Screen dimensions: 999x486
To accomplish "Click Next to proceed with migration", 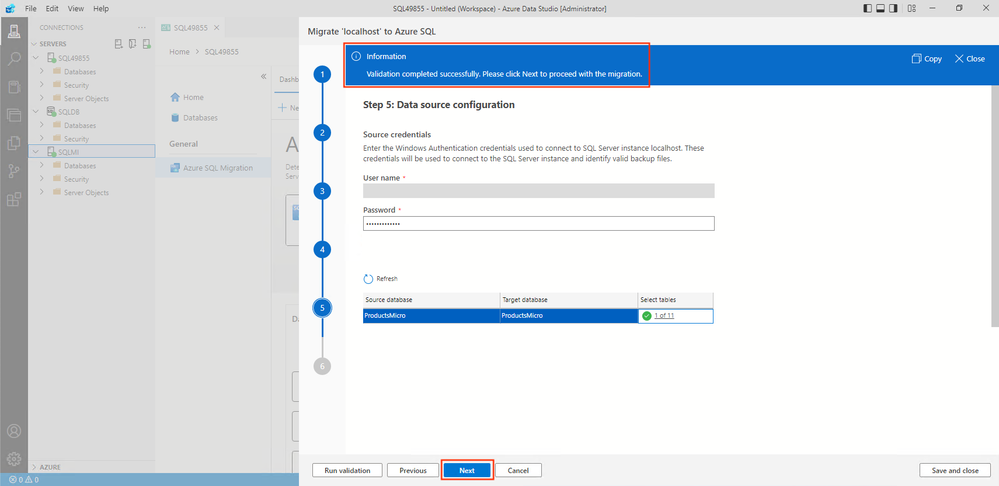I will (x=467, y=470).
